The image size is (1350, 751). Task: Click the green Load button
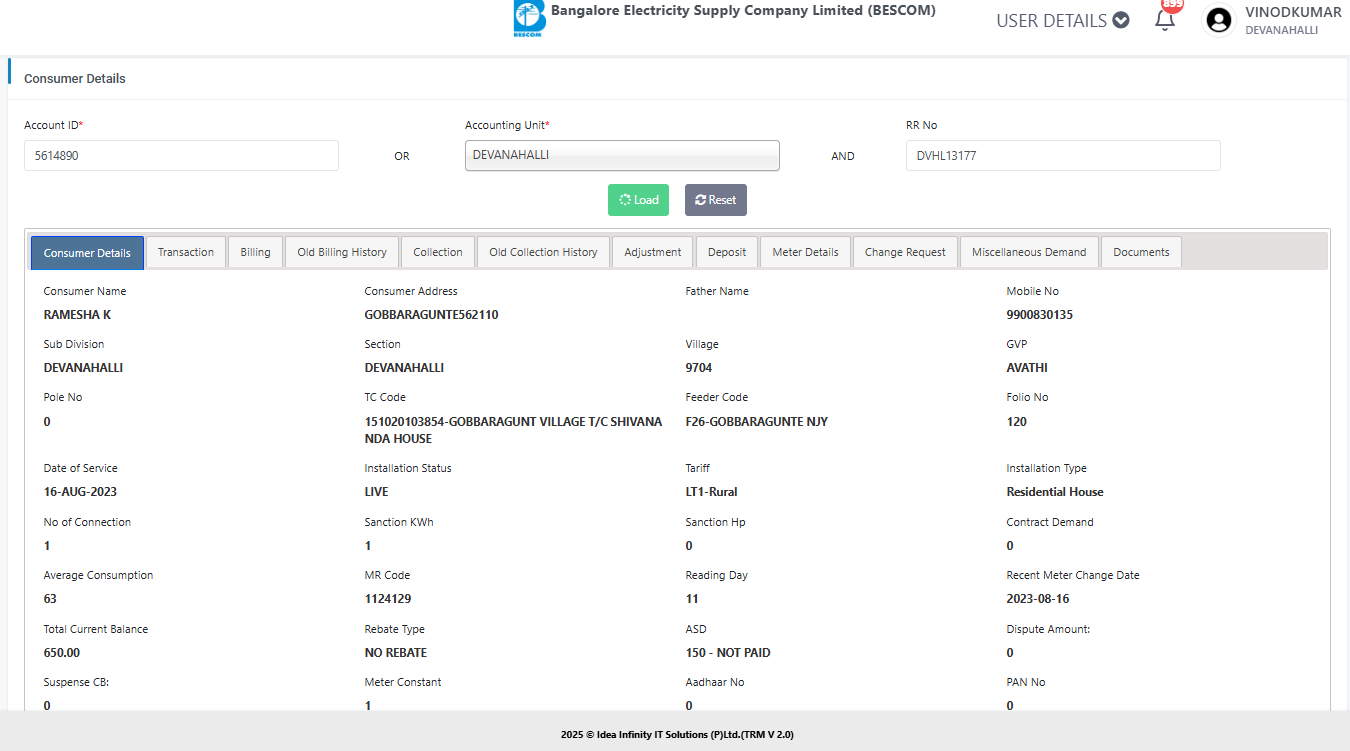pyautogui.click(x=638, y=200)
